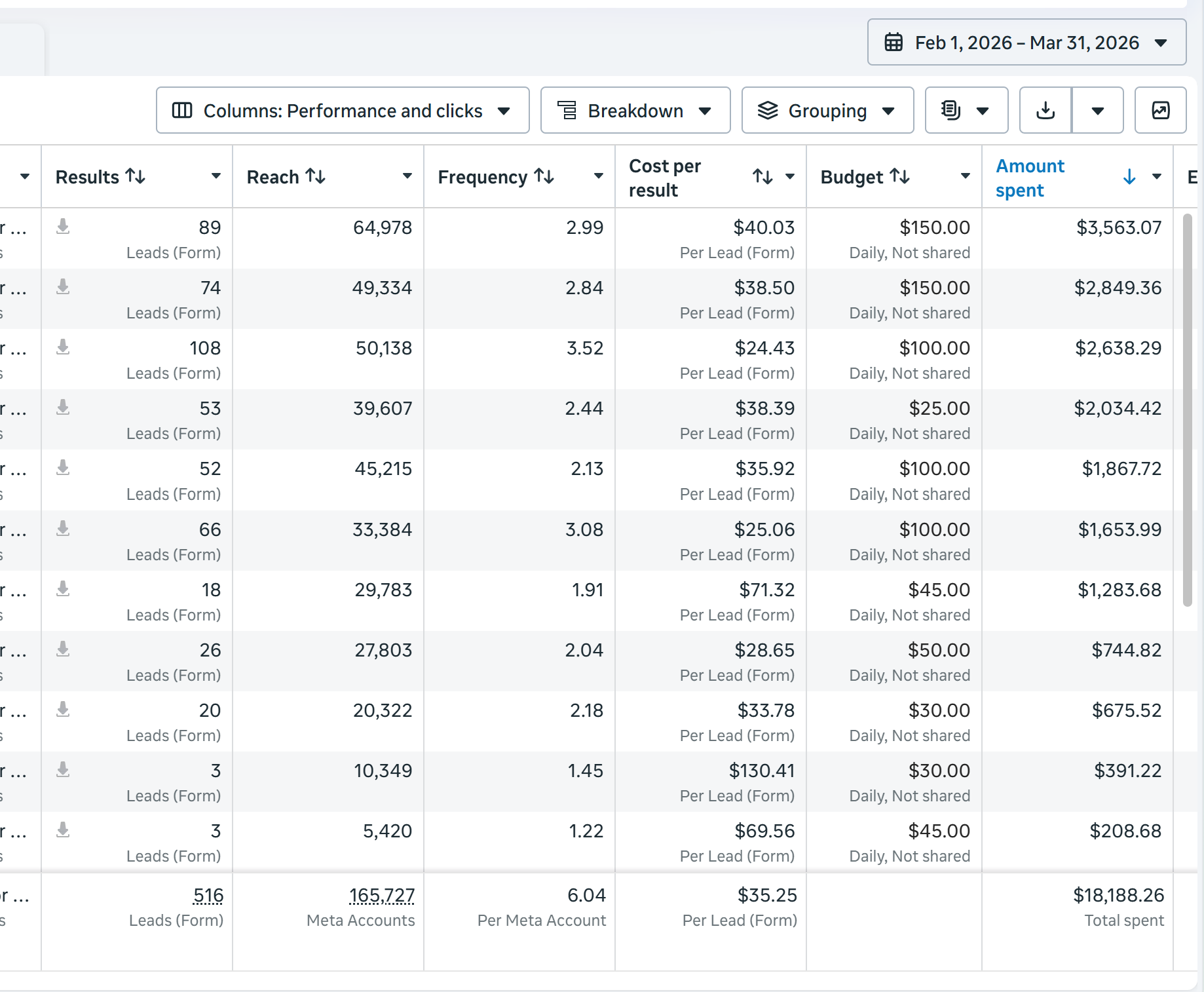This screenshot has width=1204, height=992.
Task: Download leads in the $208.68 spent row
Action: pyautogui.click(x=63, y=830)
